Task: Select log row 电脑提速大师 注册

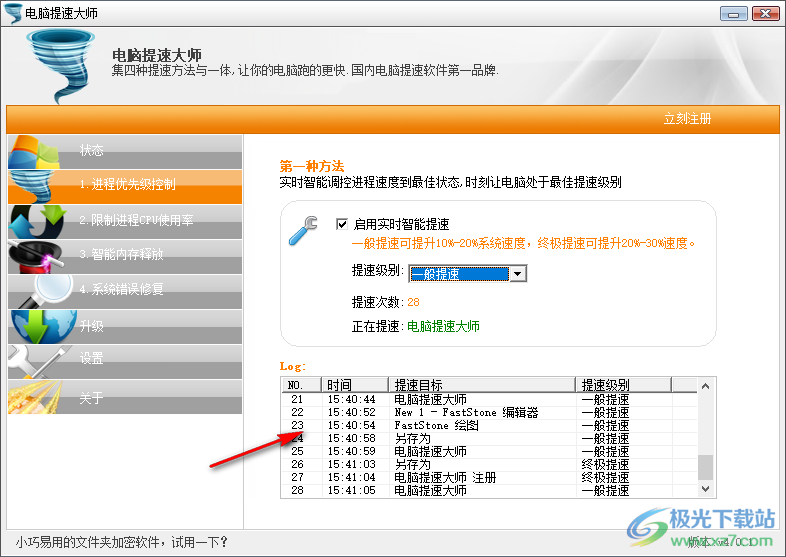Action: pos(489,478)
